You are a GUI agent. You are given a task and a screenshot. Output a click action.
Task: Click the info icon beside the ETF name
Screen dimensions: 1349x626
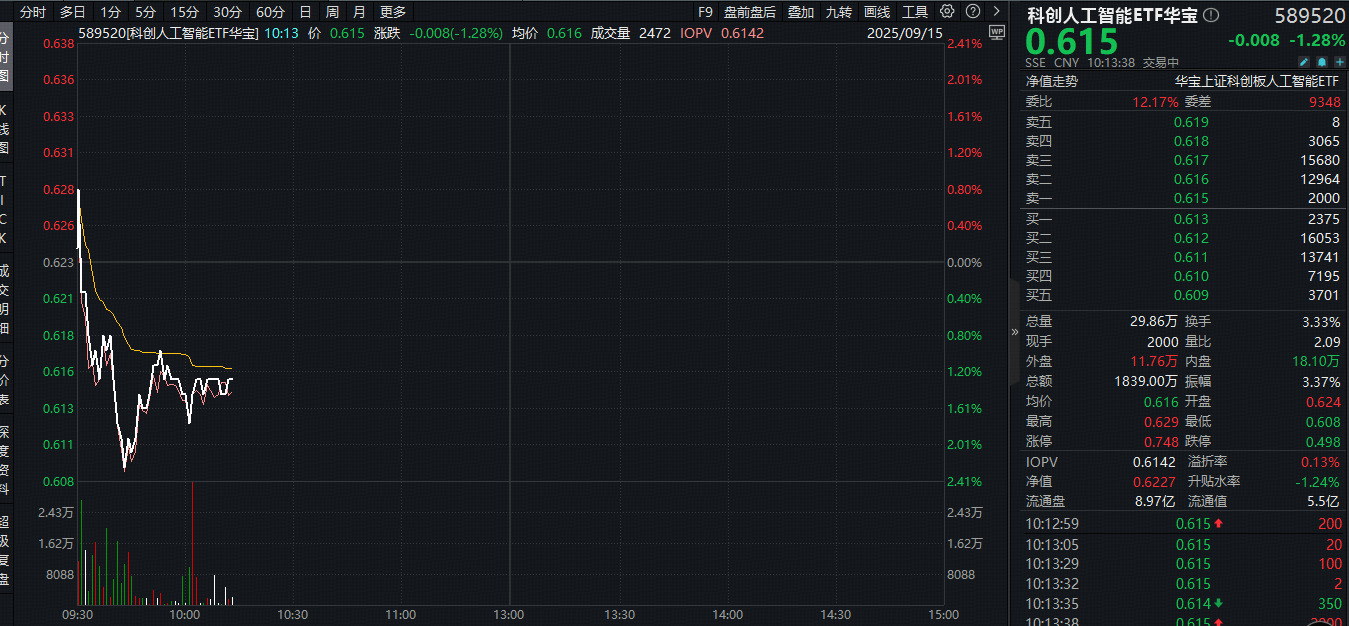pyautogui.click(x=1211, y=15)
